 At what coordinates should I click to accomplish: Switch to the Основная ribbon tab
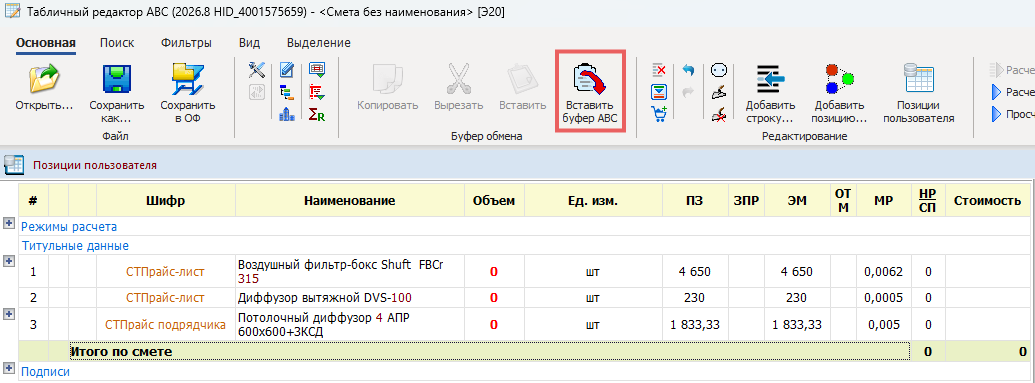tap(46, 43)
